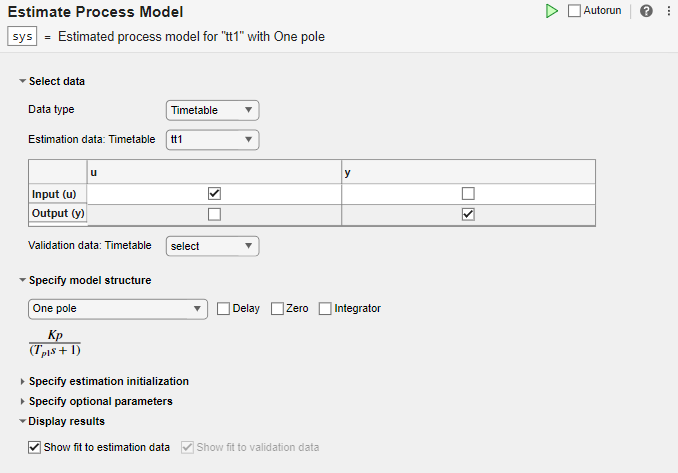Open the Estimation data tt1 dropdown
The height and width of the screenshot is (473, 678).
[x=212, y=139]
